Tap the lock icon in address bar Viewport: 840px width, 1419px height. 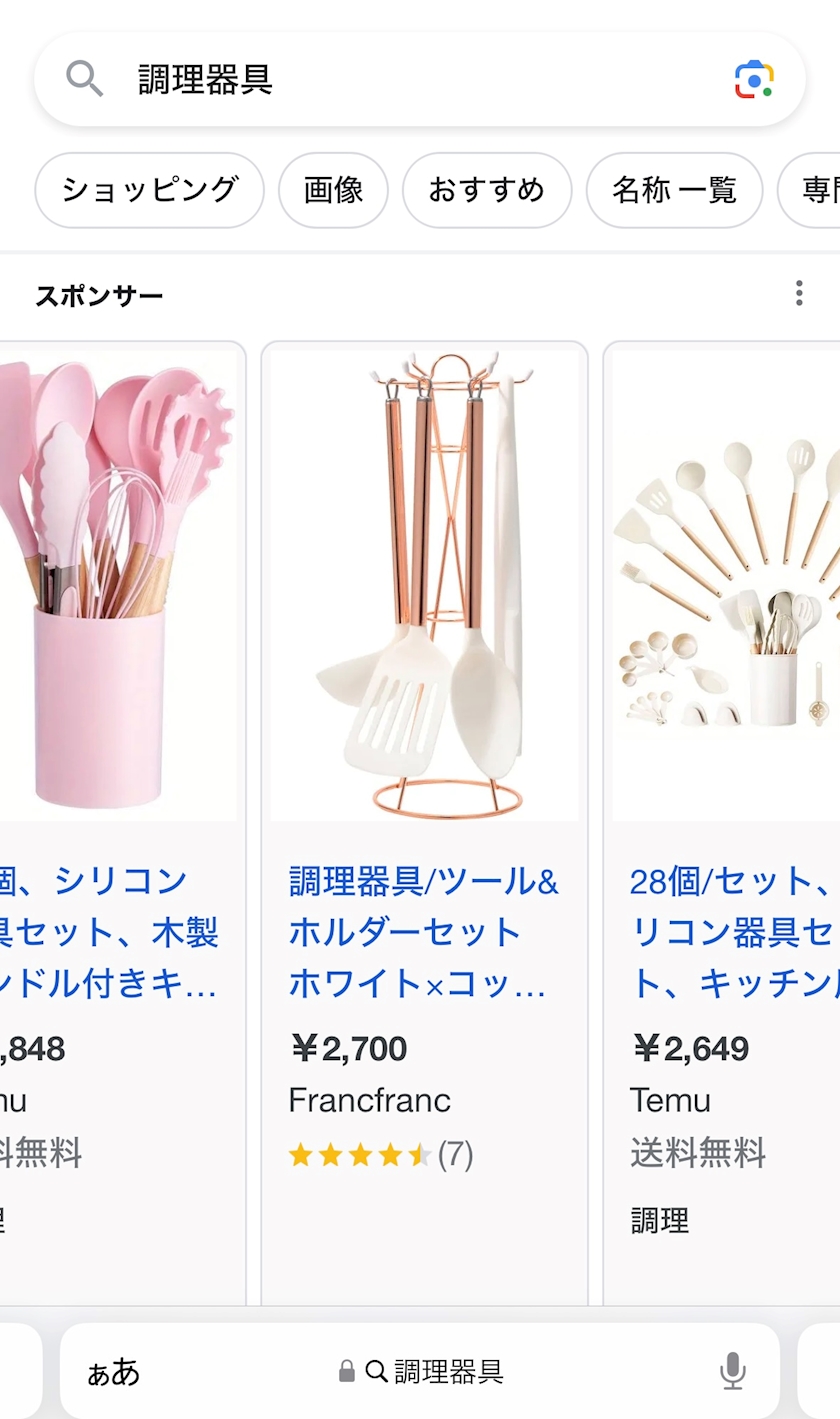coord(347,1371)
